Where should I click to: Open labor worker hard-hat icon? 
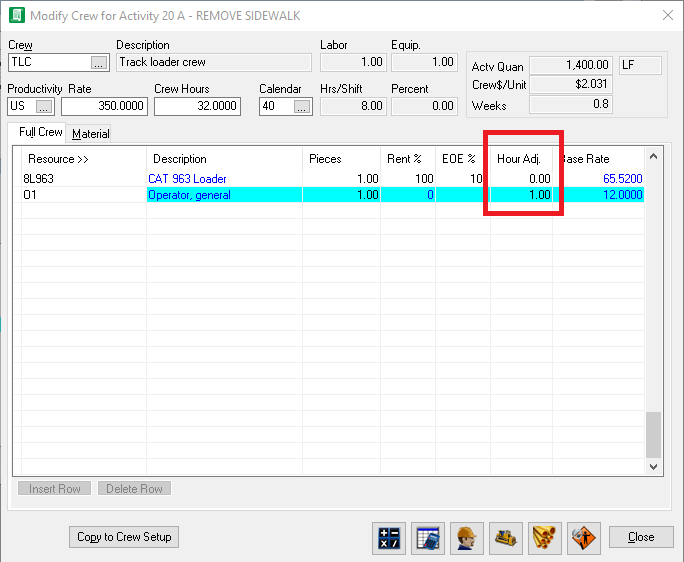tap(466, 537)
